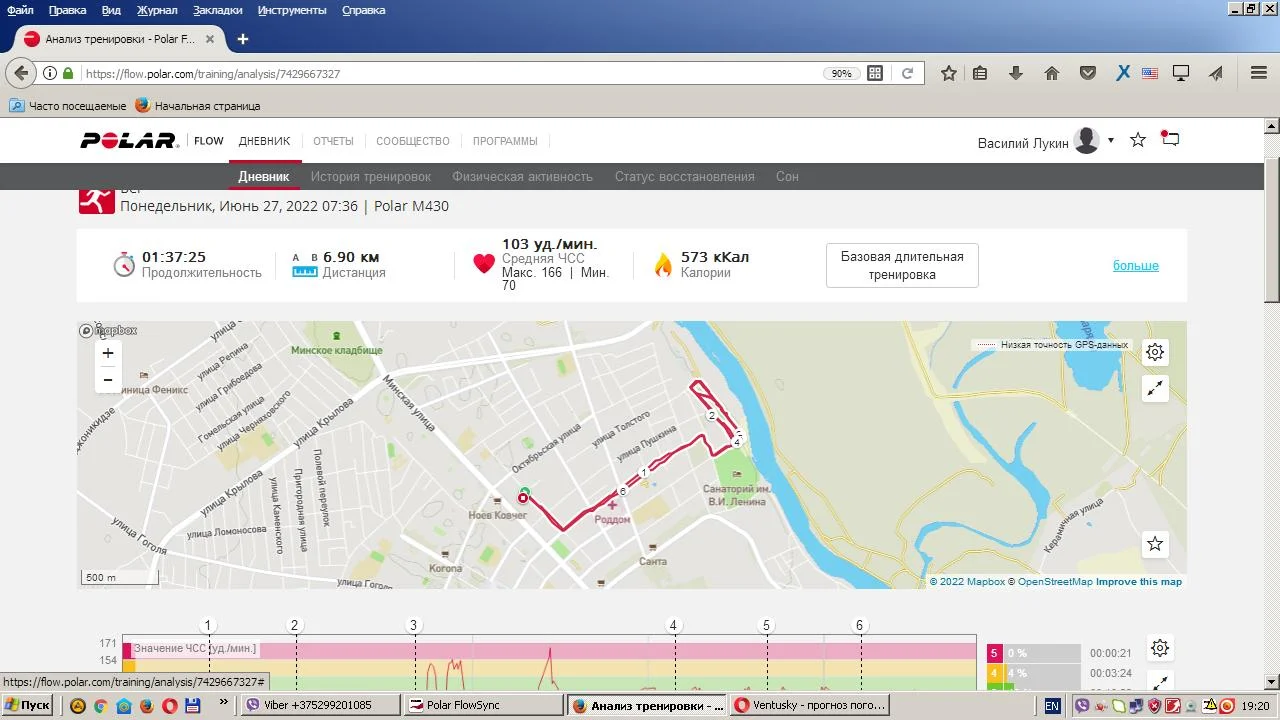
Task: Click lap marker 6 above the graph
Action: 859,626
